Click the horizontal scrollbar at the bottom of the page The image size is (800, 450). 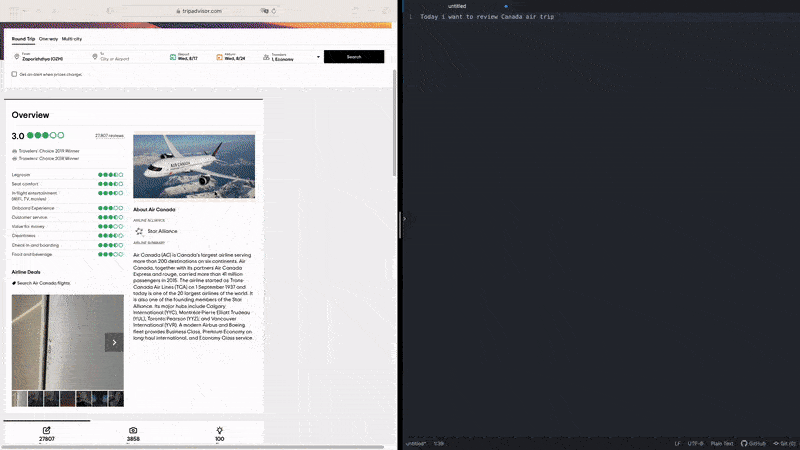click(x=194, y=447)
